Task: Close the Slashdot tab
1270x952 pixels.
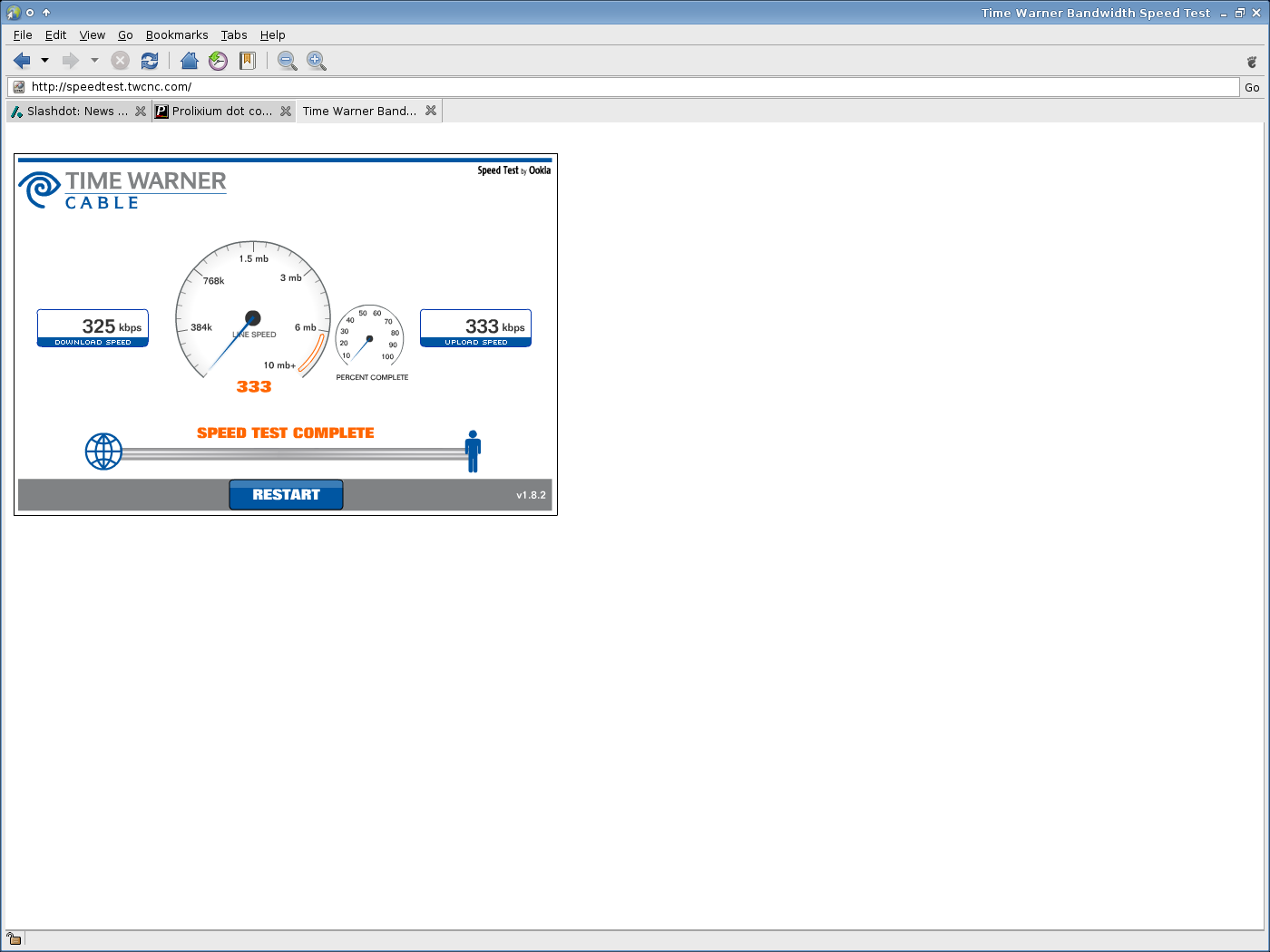Action: (x=141, y=111)
